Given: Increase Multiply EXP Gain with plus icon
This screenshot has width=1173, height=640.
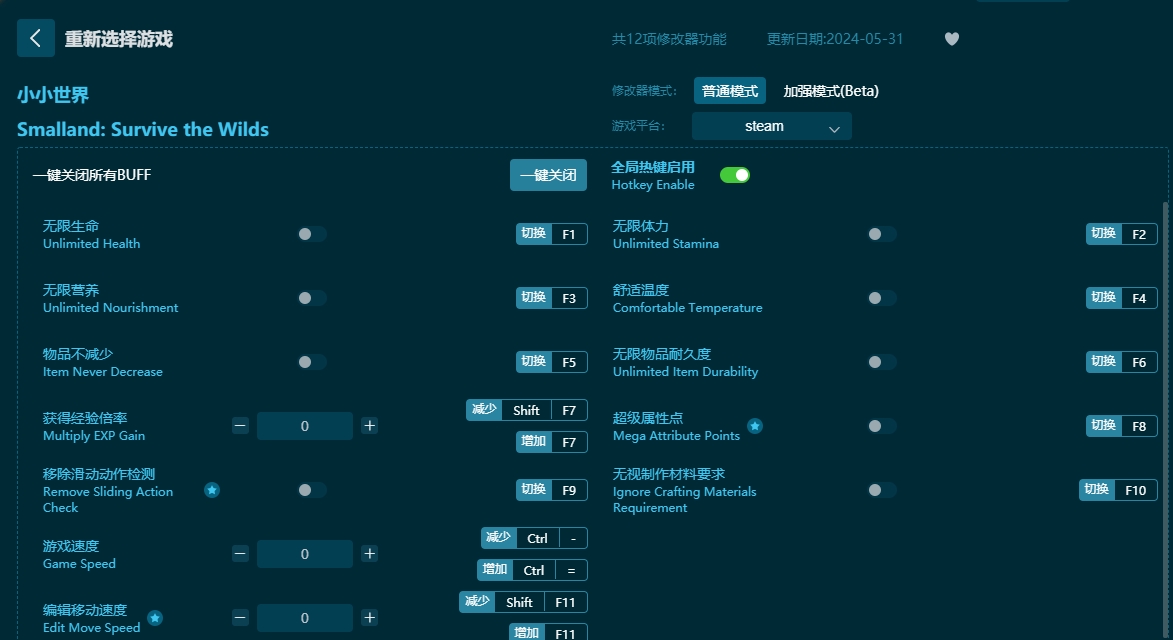Looking at the screenshot, I should [x=369, y=426].
